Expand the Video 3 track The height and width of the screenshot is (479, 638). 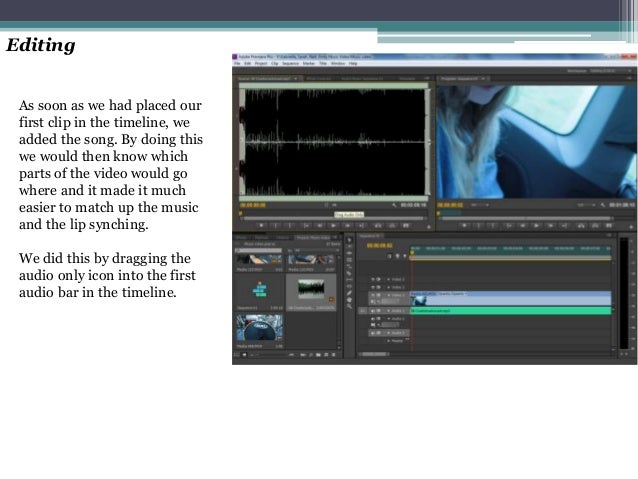pos(388,279)
